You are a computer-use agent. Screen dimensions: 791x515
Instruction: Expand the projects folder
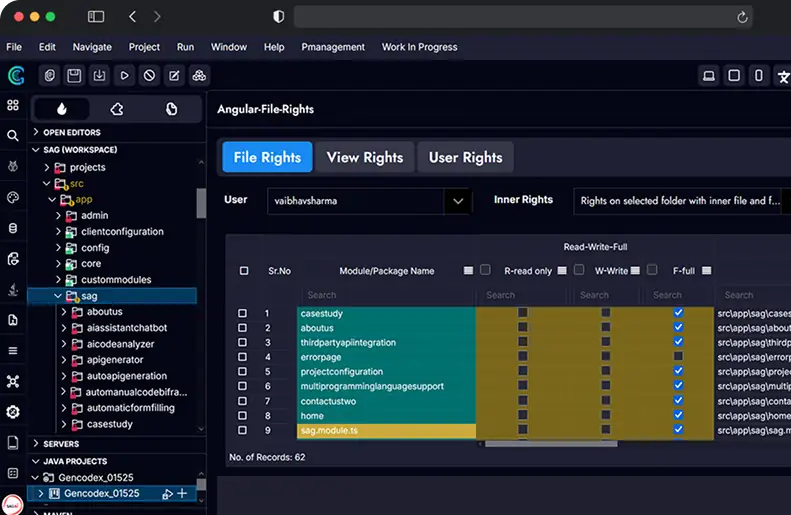(x=47, y=167)
